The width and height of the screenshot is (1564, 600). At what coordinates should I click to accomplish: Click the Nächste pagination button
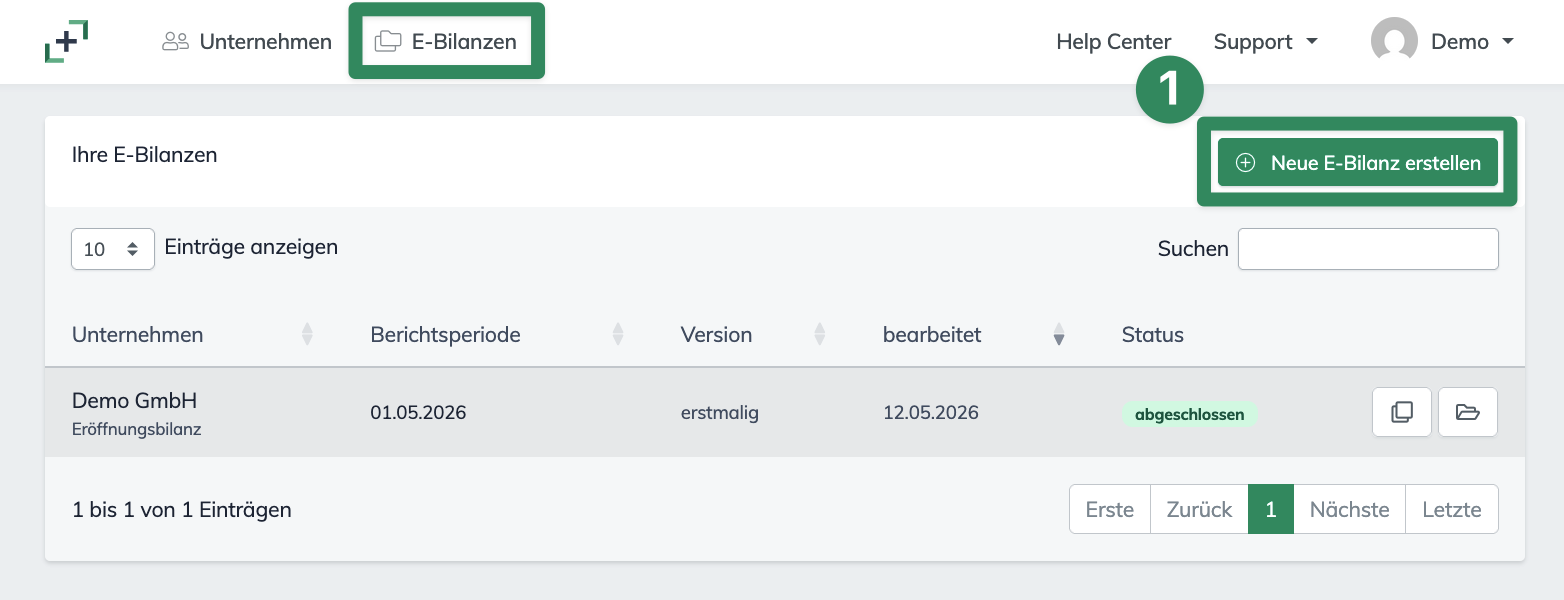tap(1349, 509)
